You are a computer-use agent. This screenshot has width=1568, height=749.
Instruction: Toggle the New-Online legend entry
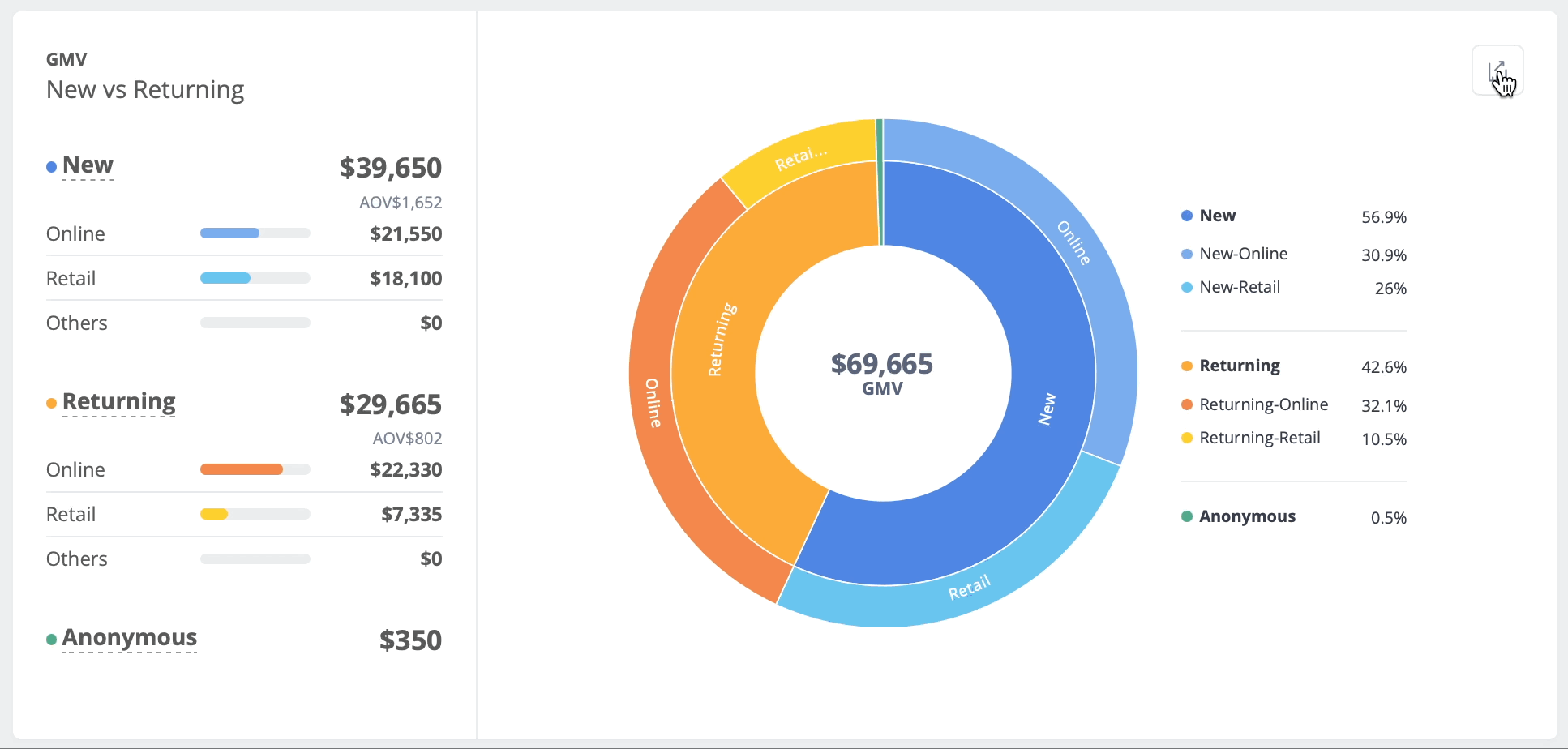coord(1243,254)
